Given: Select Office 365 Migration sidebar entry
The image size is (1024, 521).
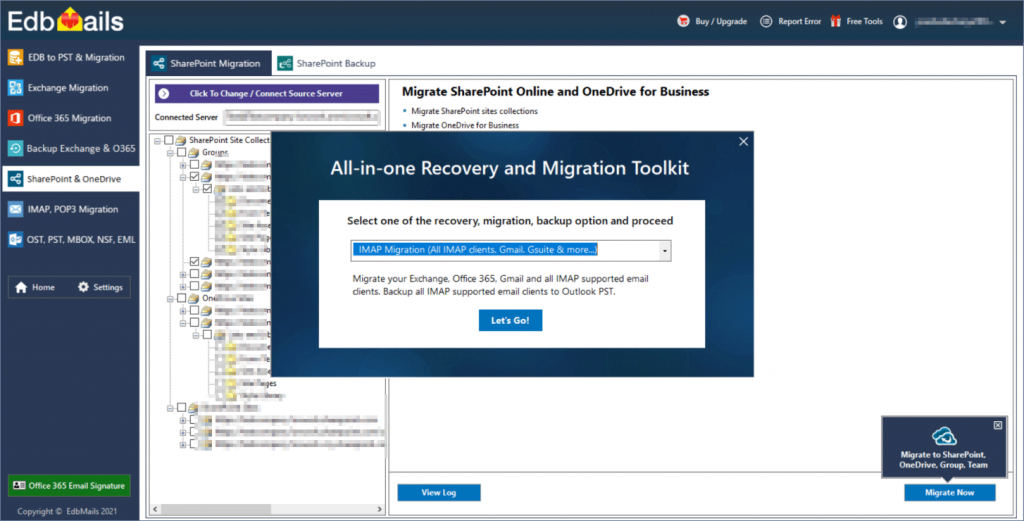Looking at the screenshot, I should (x=69, y=118).
